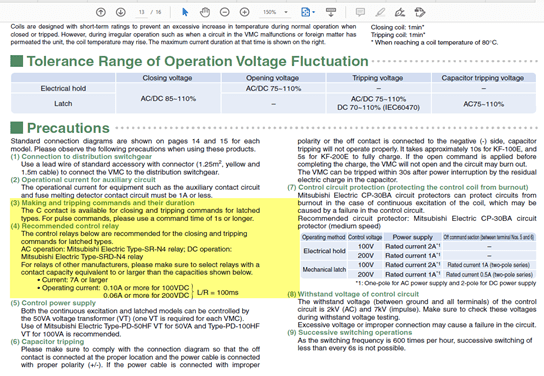Click the Latch row label
544x376 pixels.
click(63, 103)
